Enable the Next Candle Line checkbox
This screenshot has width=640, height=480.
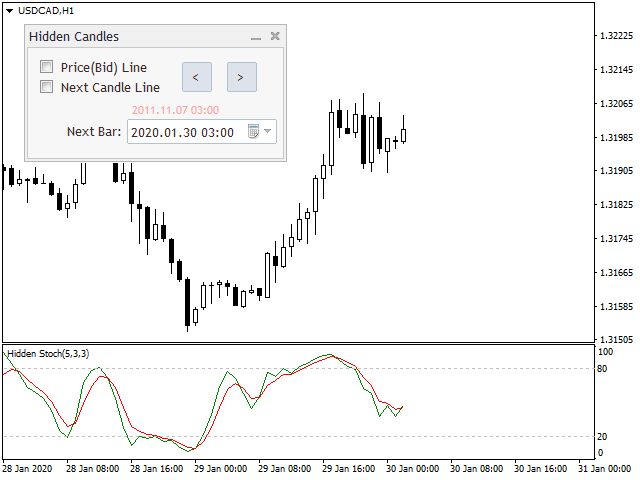point(47,87)
